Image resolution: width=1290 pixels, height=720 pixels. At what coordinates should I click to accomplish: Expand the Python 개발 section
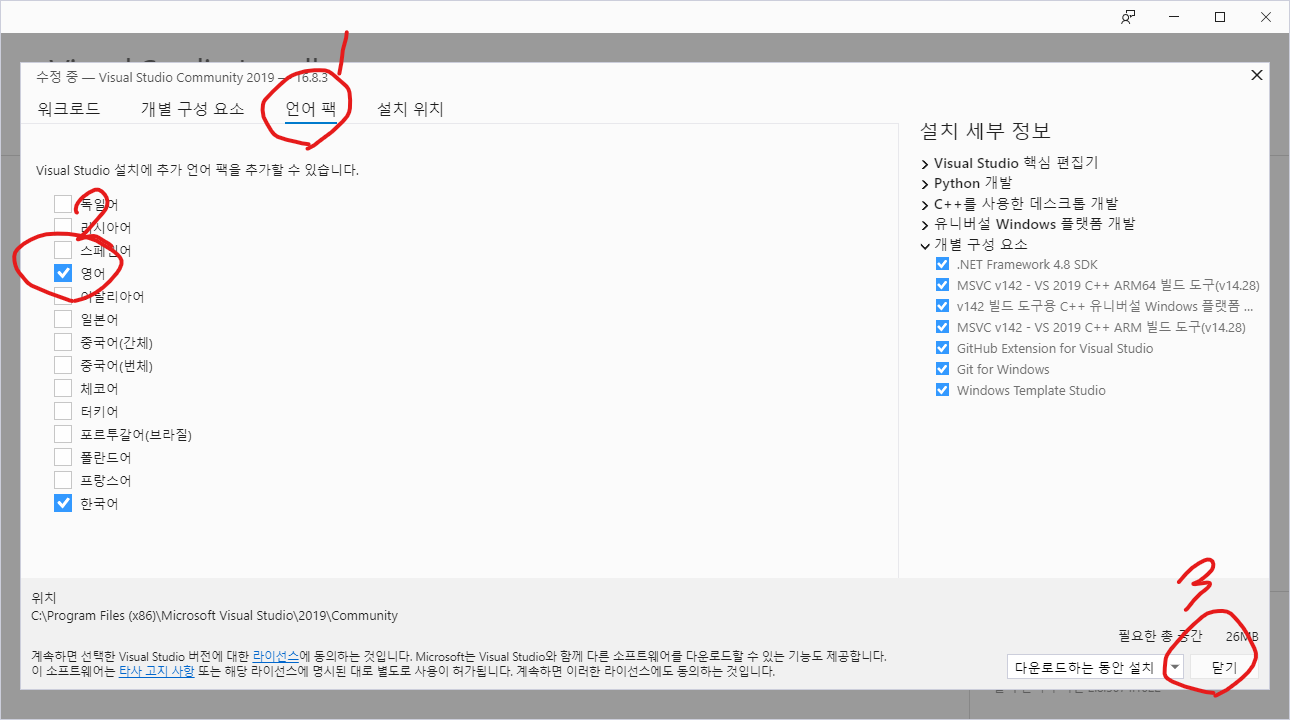point(925,183)
